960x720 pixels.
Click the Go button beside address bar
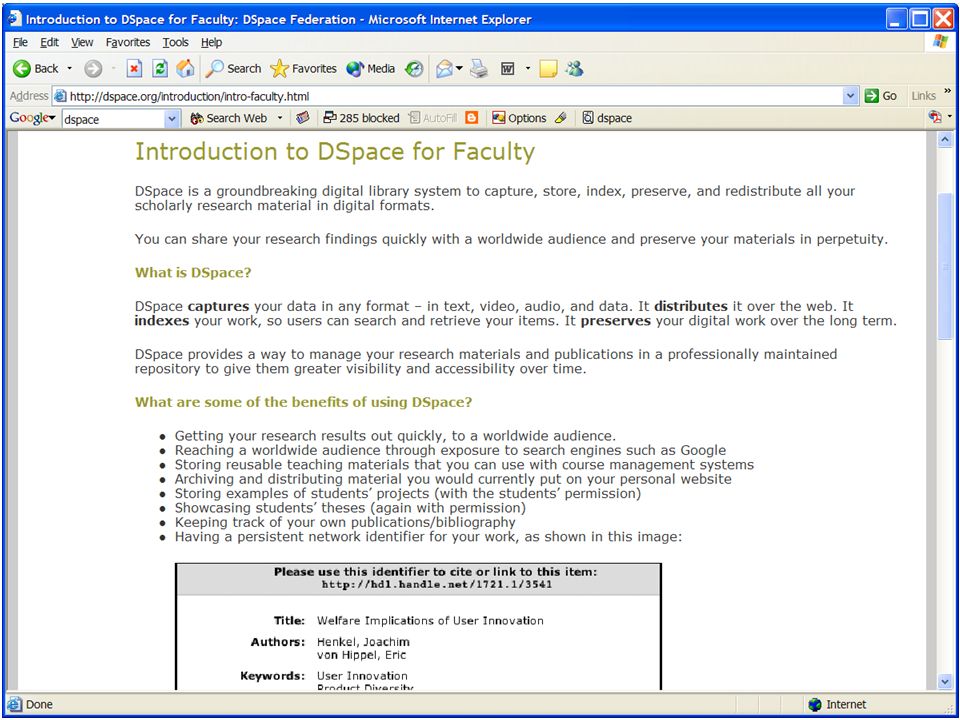coord(881,96)
